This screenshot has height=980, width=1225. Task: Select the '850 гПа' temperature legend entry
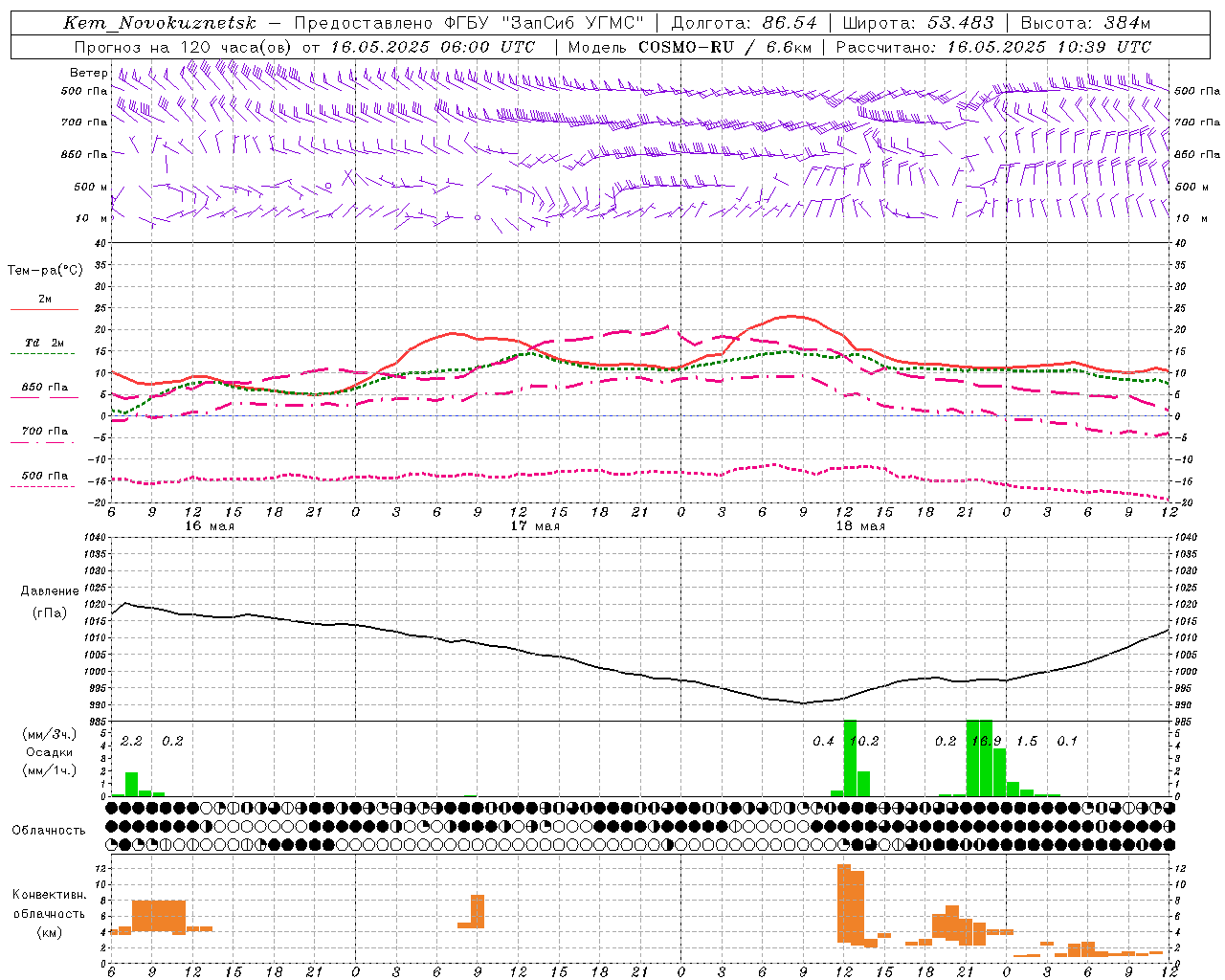coord(45,388)
